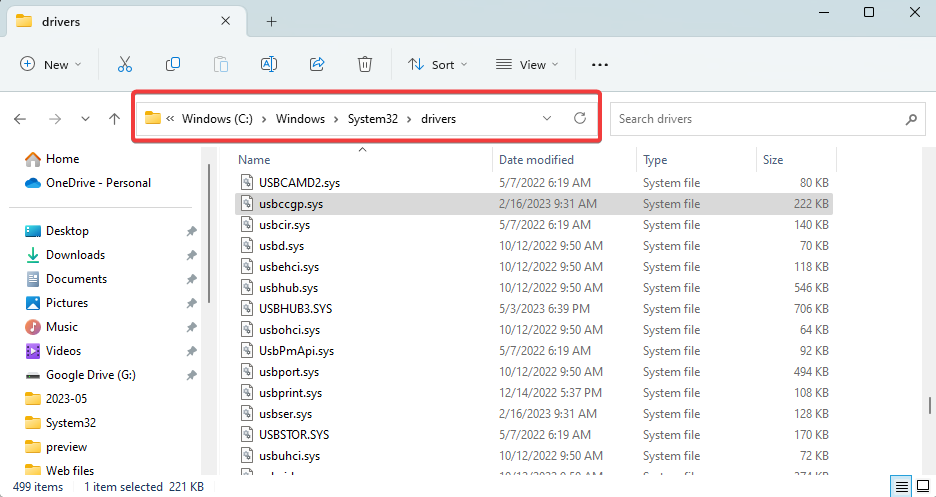Screen dimensions: 936x497
Task: Click the search magnifier icon
Action: pyautogui.click(x=911, y=119)
